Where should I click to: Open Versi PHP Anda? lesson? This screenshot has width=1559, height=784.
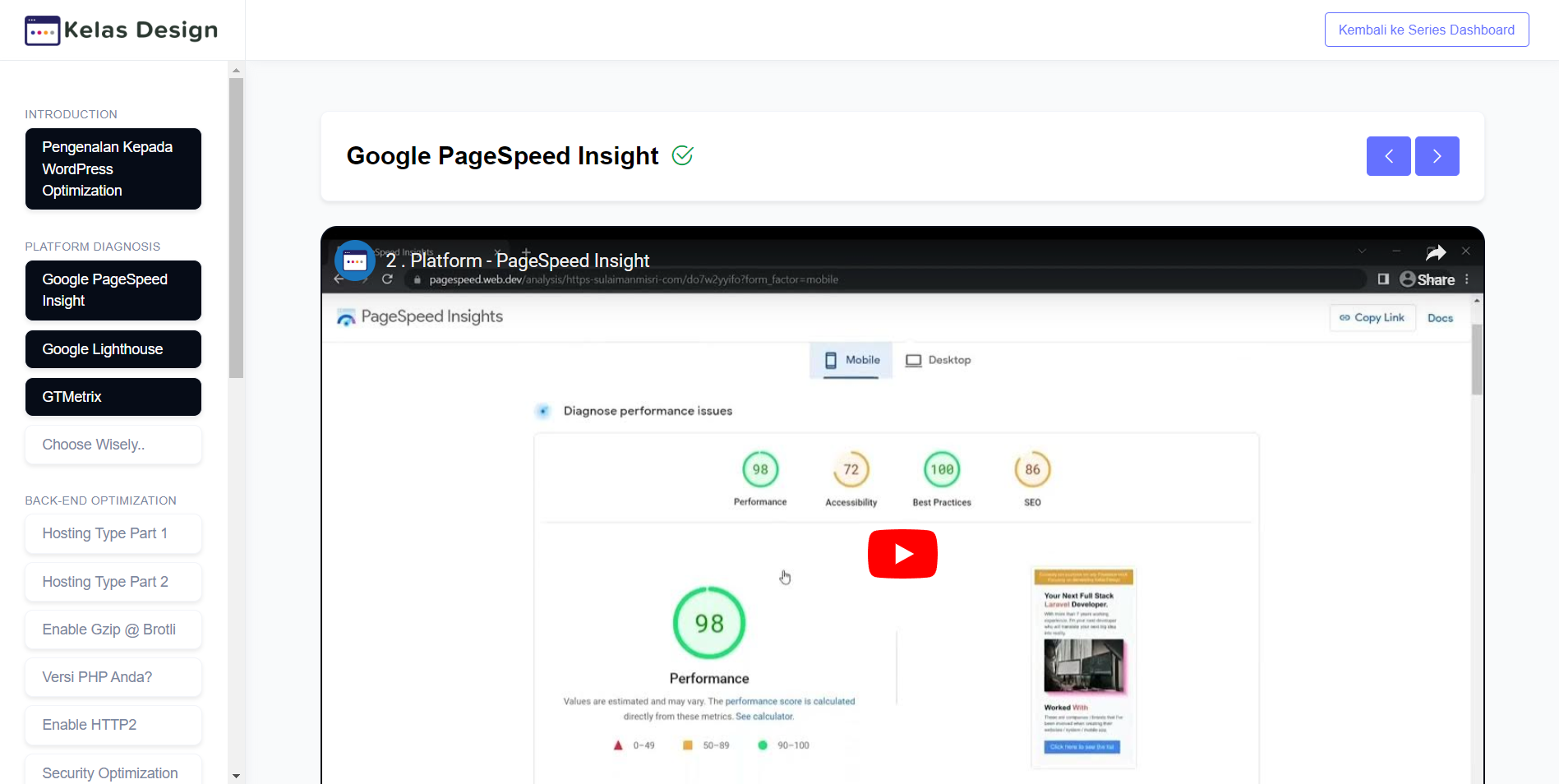(x=113, y=677)
